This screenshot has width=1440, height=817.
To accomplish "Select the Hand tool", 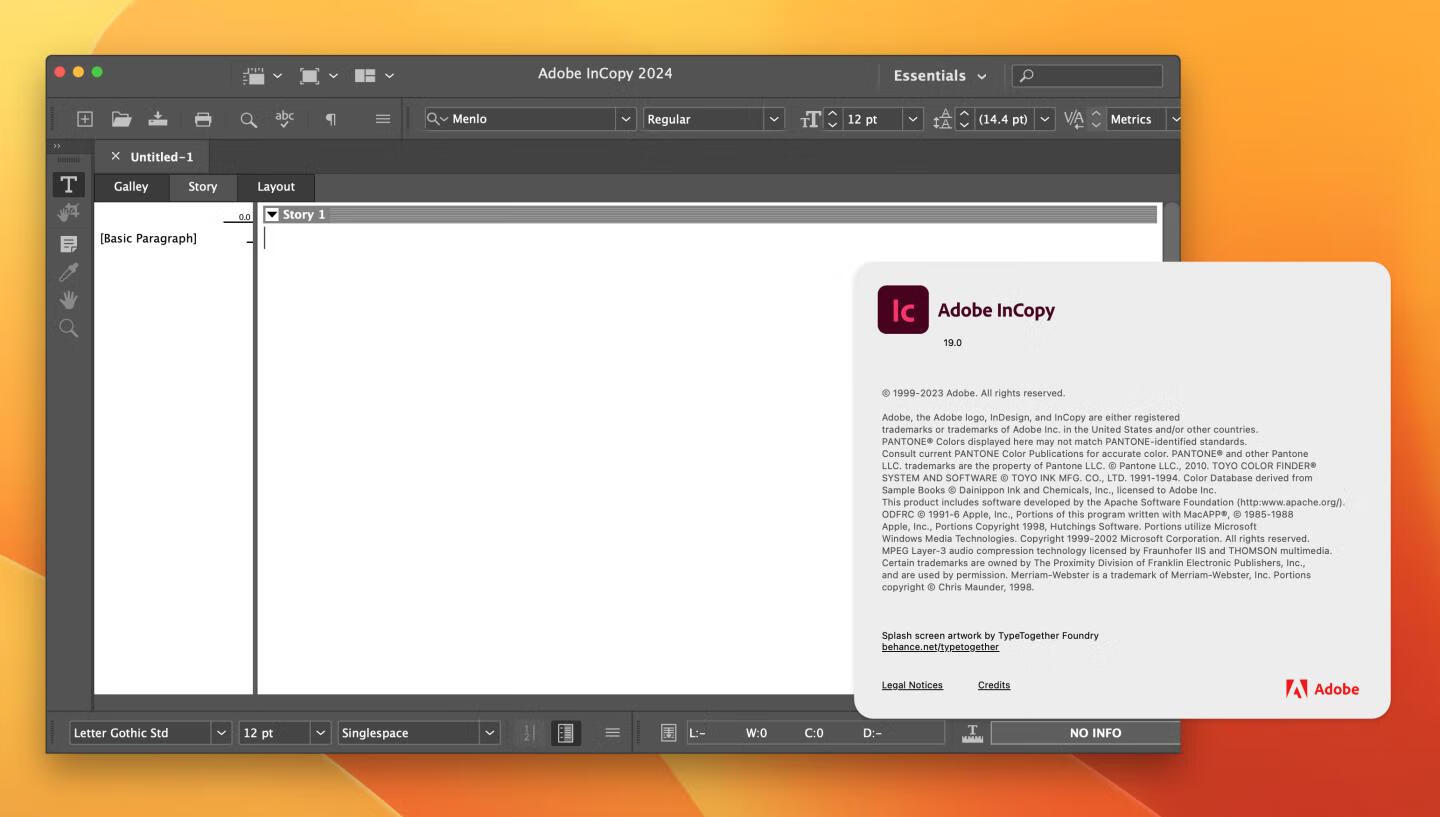I will (x=68, y=300).
